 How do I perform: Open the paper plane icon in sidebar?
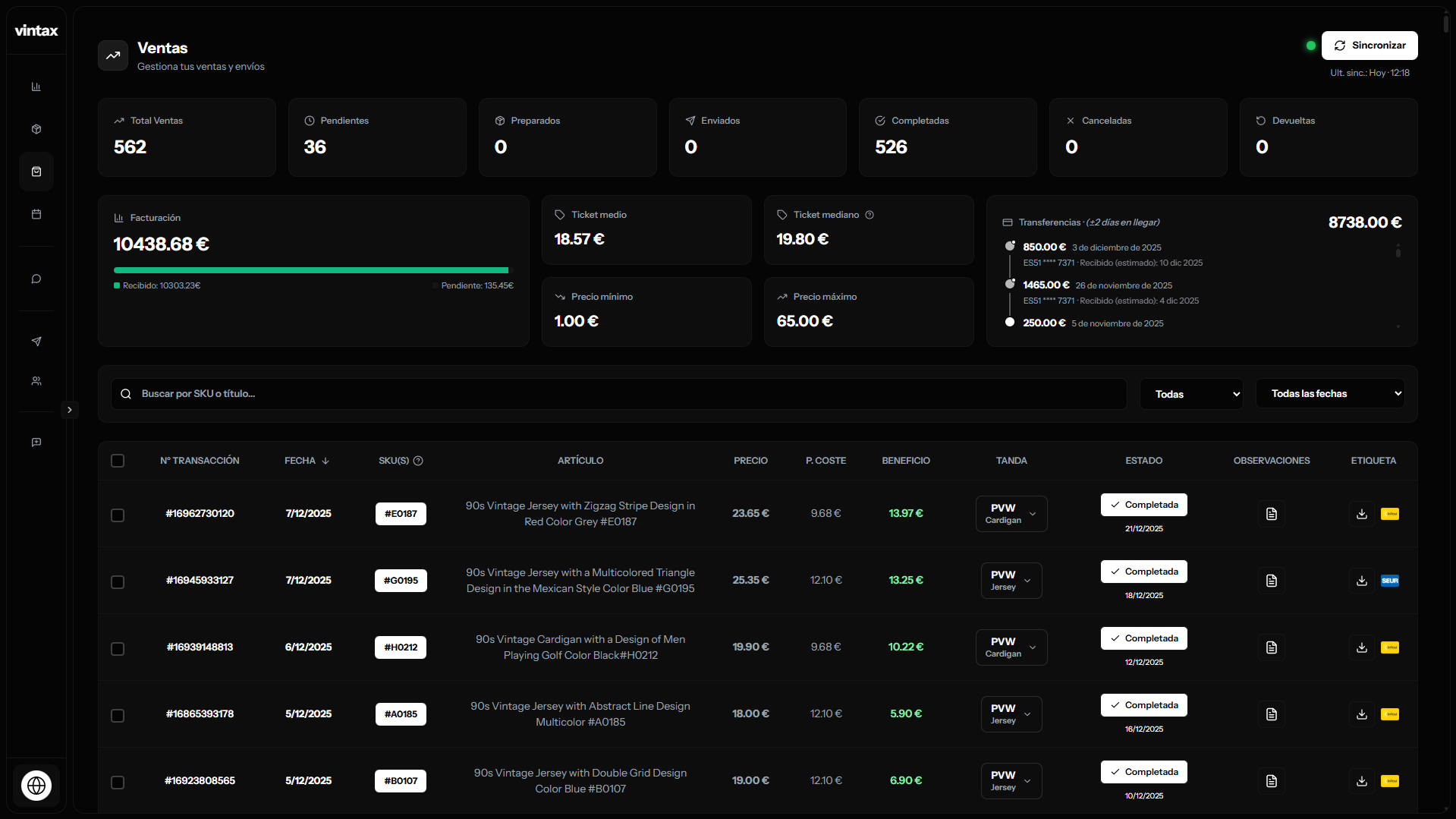(x=36, y=342)
